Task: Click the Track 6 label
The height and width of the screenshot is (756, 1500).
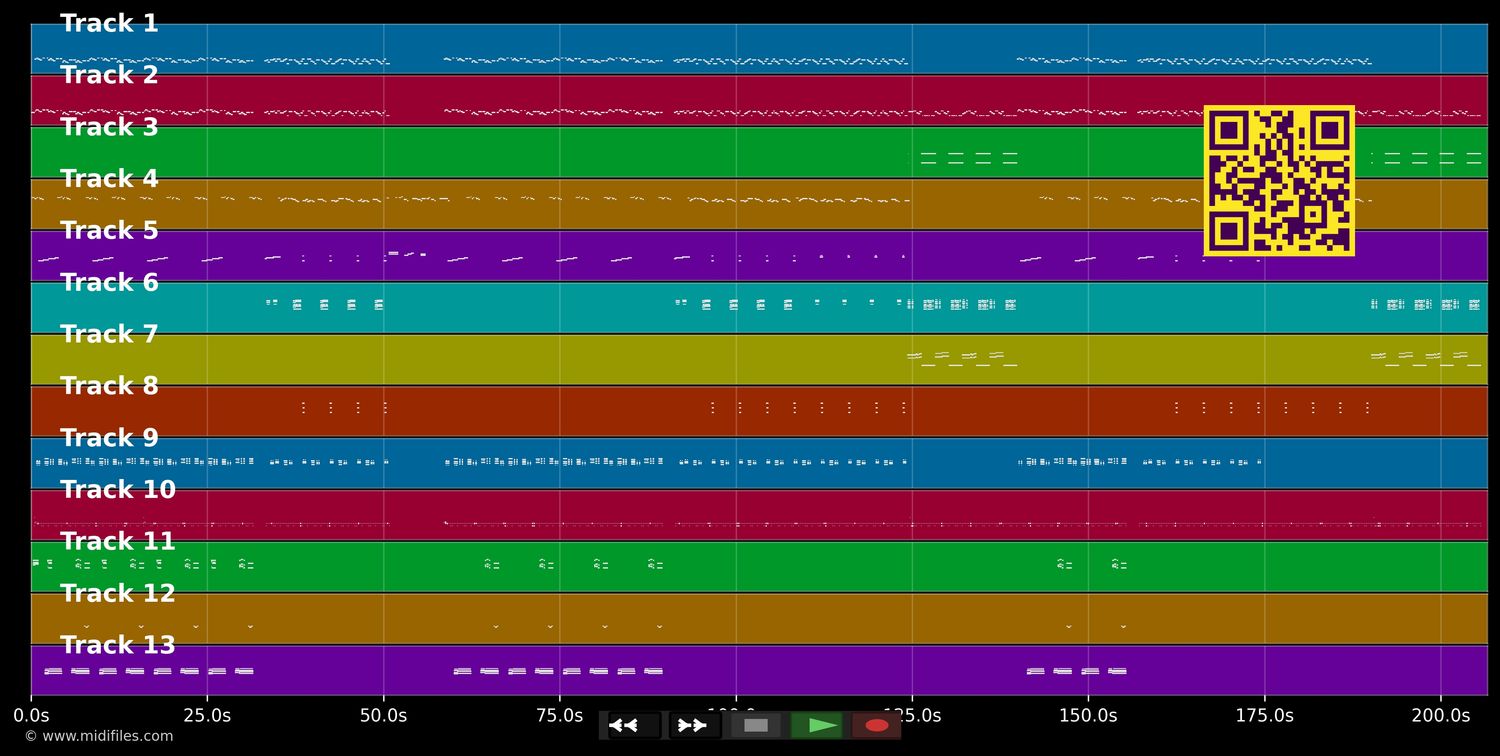Action: pyautogui.click(x=109, y=283)
